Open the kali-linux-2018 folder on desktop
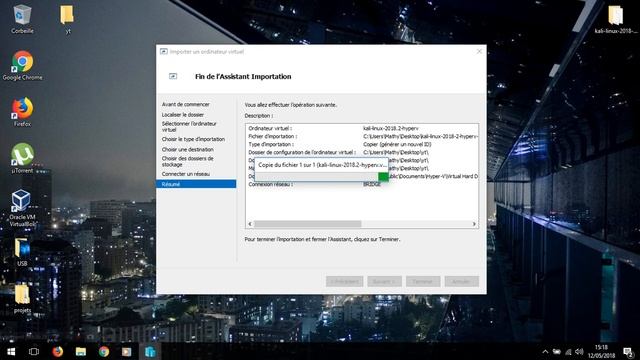Viewport: 640px width, 360px height. coord(616,19)
